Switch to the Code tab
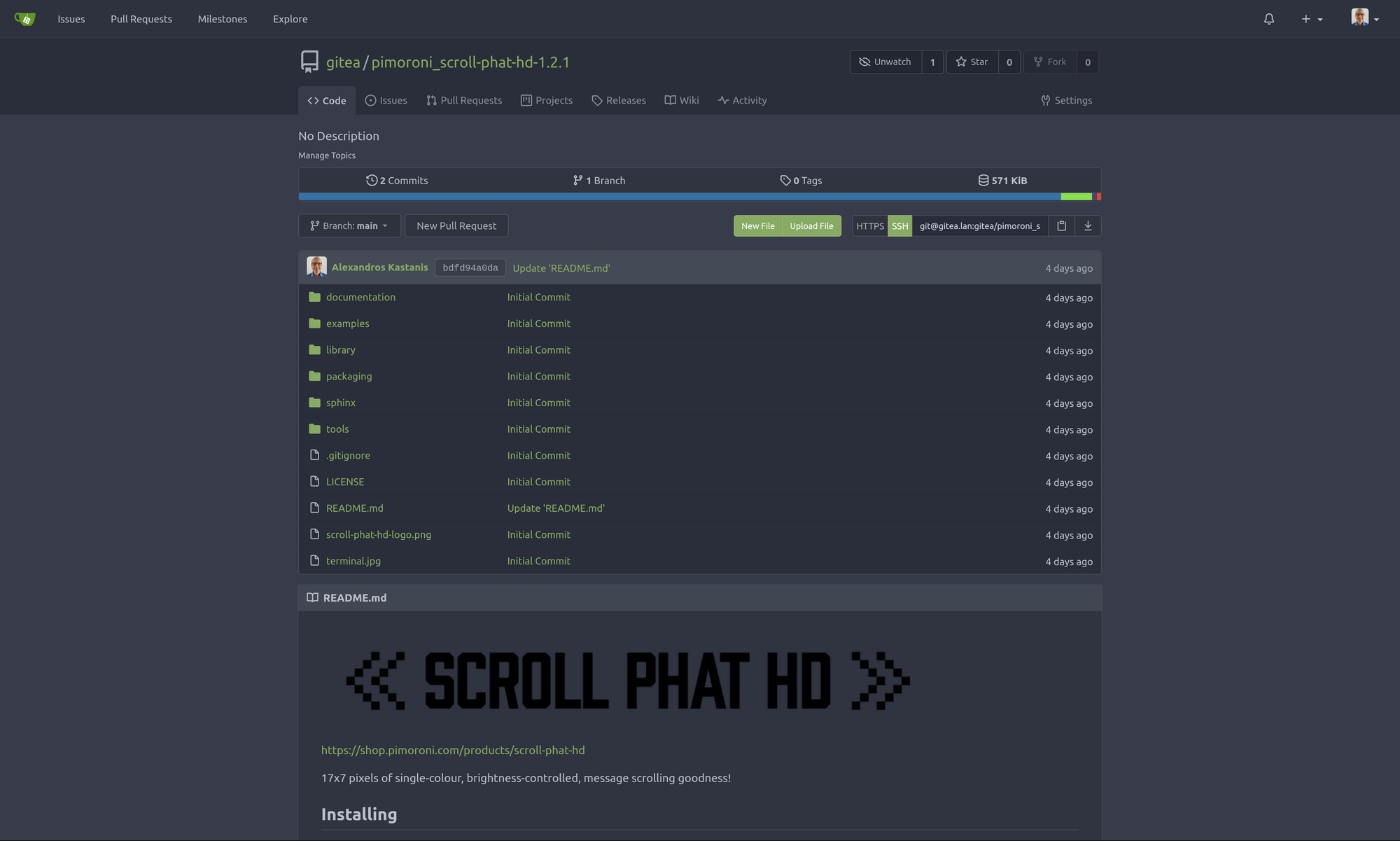1400x841 pixels. (327, 100)
